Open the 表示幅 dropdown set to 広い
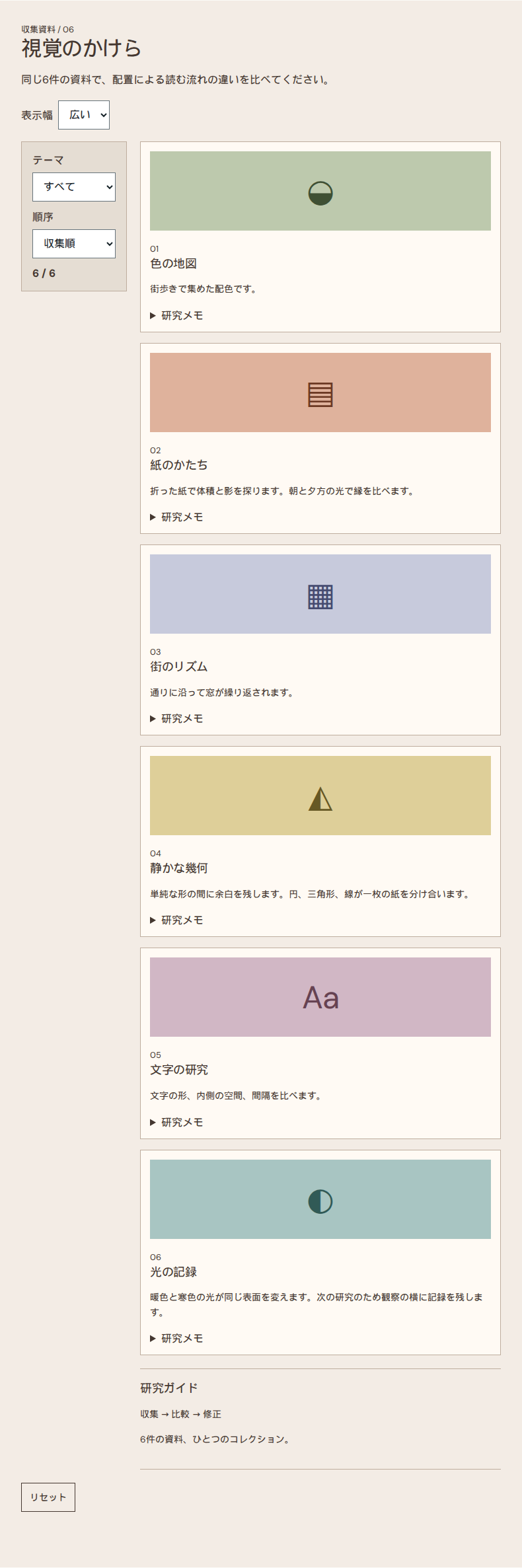Image resolution: width=522 pixels, height=1568 pixels. coord(84,115)
